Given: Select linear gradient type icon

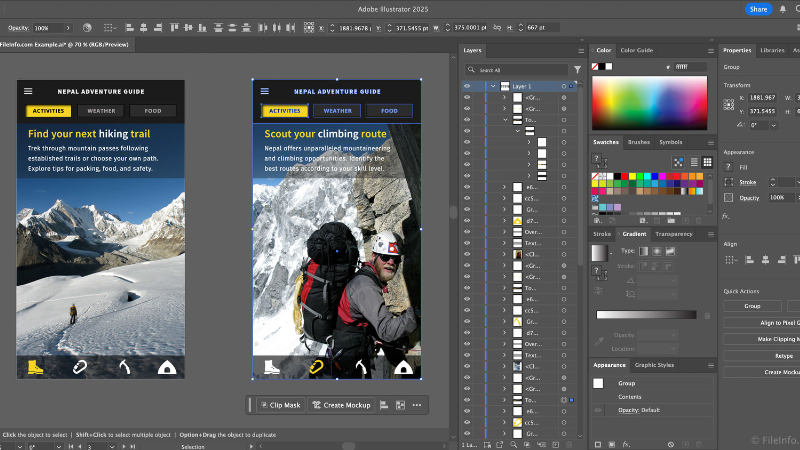Looking at the screenshot, I should point(643,250).
